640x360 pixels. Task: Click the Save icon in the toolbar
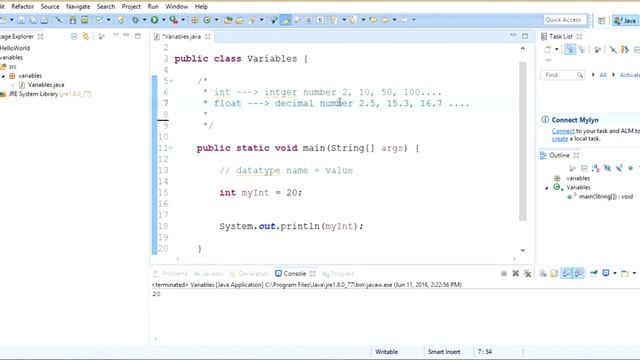21,20
